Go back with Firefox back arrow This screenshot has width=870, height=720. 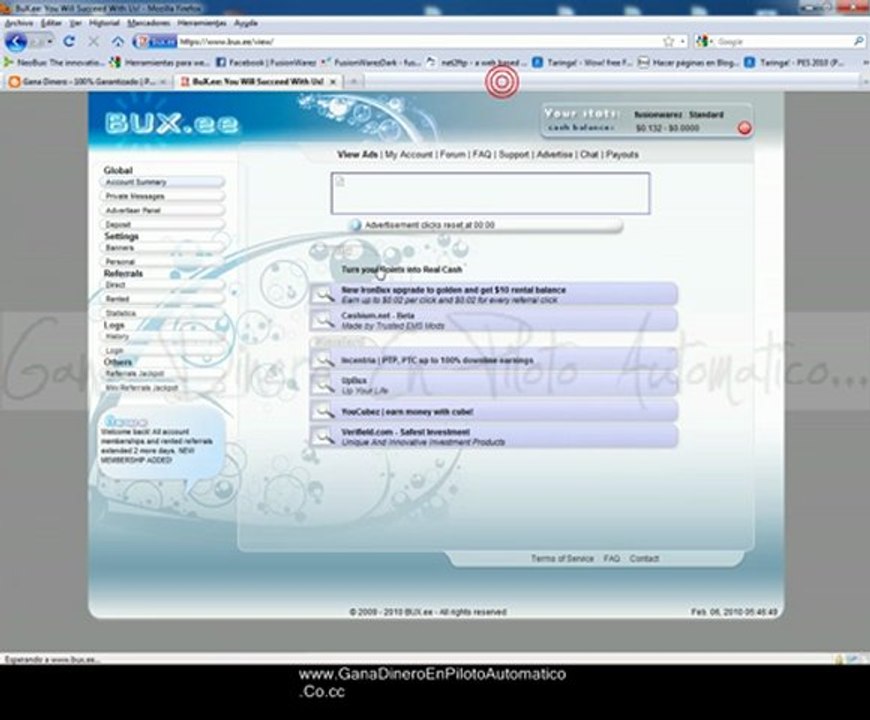pyautogui.click(x=16, y=42)
